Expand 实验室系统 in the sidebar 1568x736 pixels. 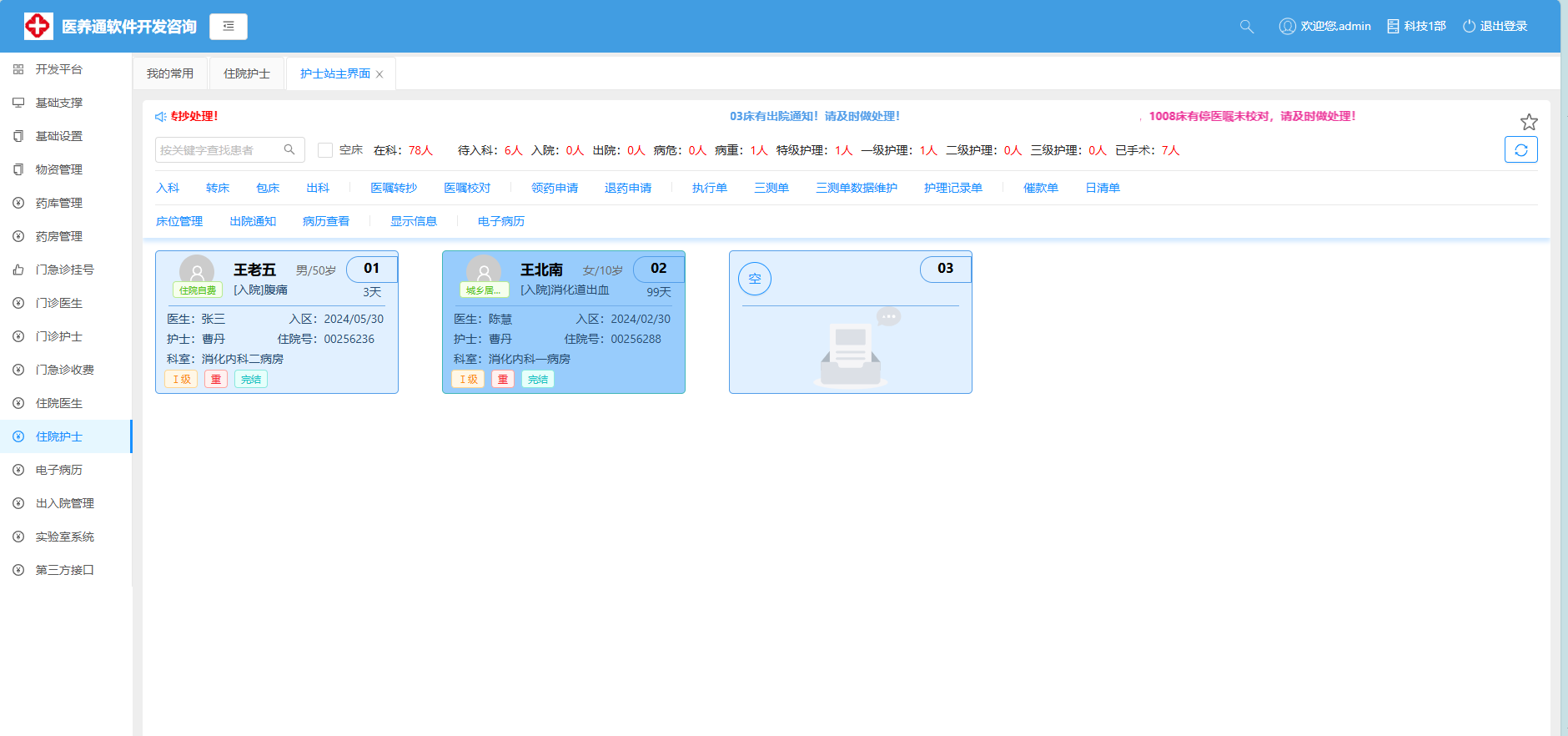click(x=64, y=537)
